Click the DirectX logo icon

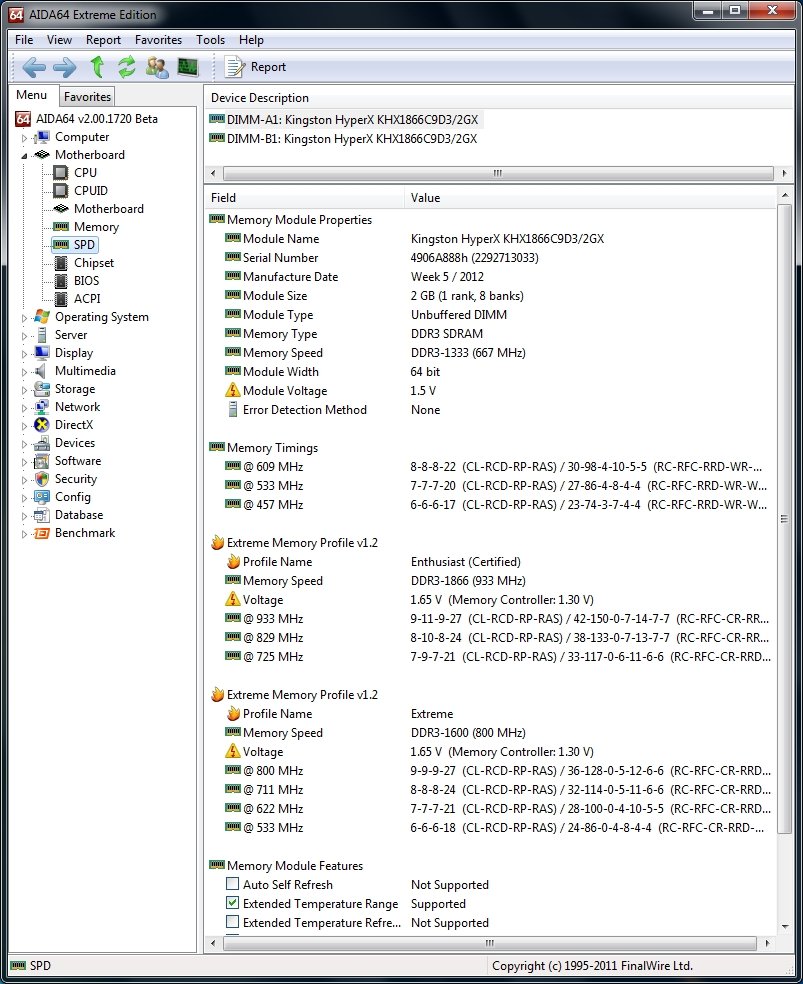point(42,425)
